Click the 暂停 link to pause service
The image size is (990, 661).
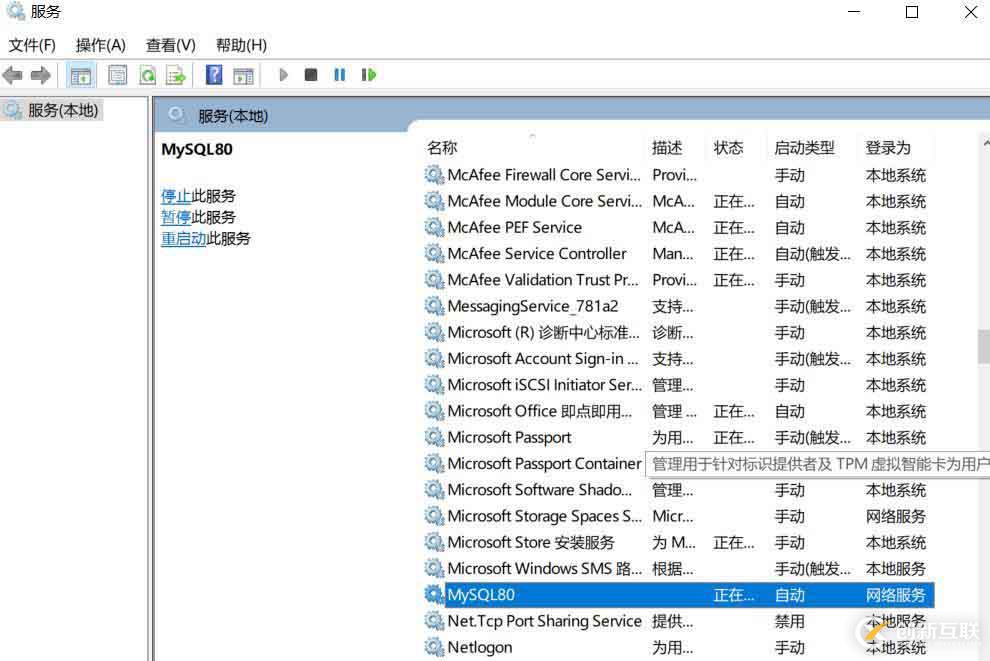(176, 217)
